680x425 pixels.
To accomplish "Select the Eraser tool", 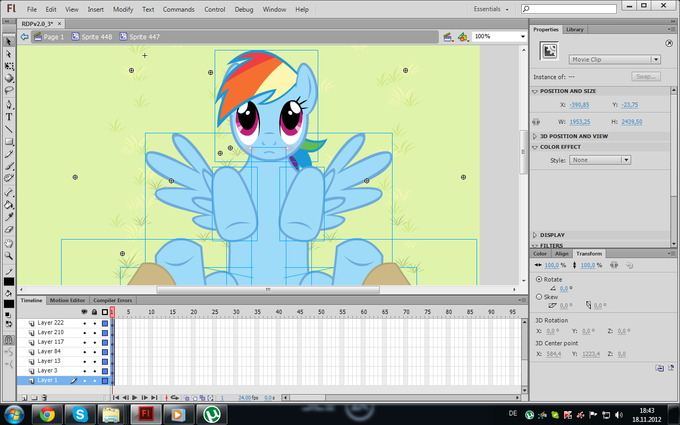I will [x=8, y=229].
